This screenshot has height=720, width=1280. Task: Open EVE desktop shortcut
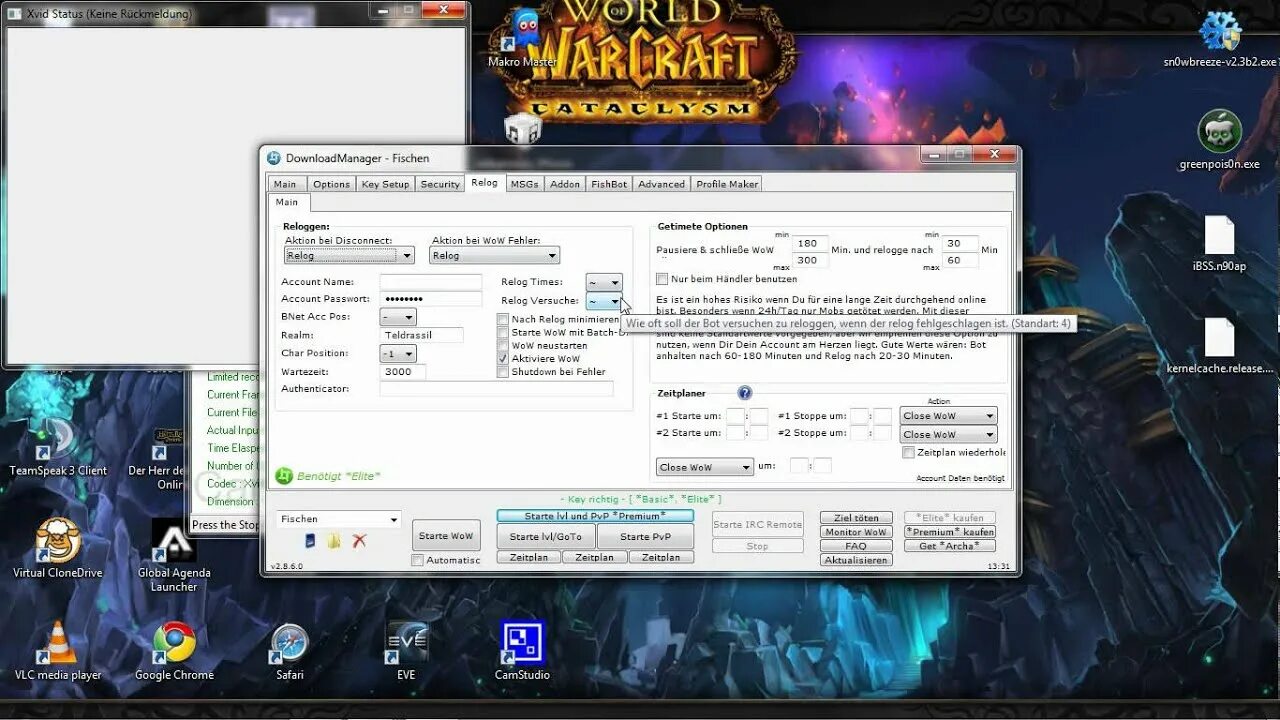pyautogui.click(x=406, y=651)
